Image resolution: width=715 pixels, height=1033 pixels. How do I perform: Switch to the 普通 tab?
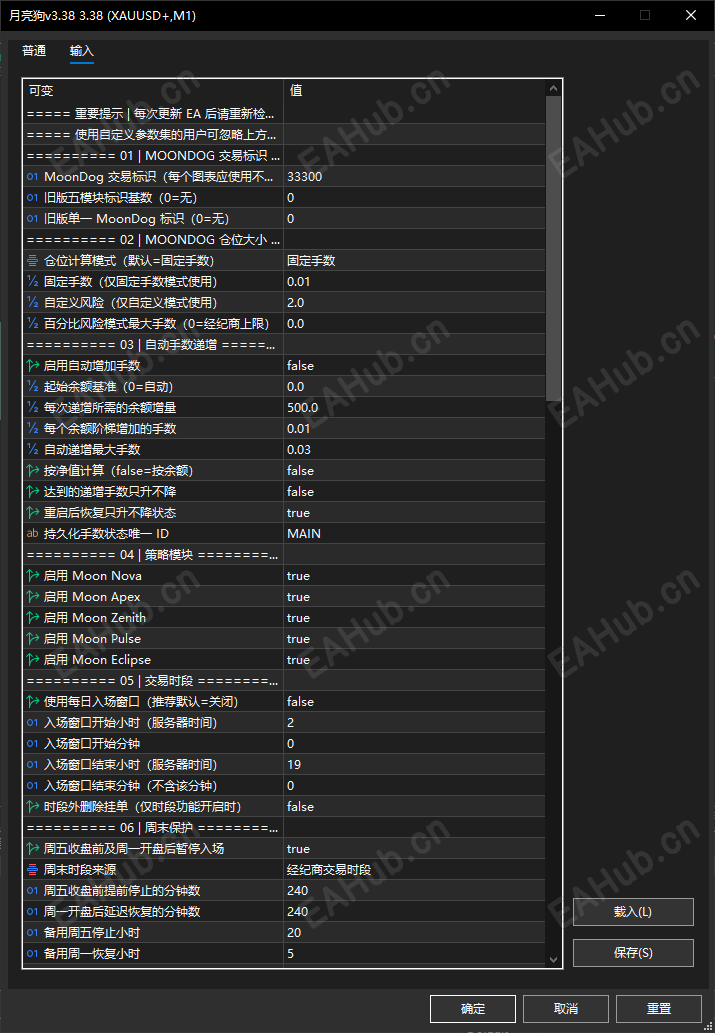click(x=34, y=51)
